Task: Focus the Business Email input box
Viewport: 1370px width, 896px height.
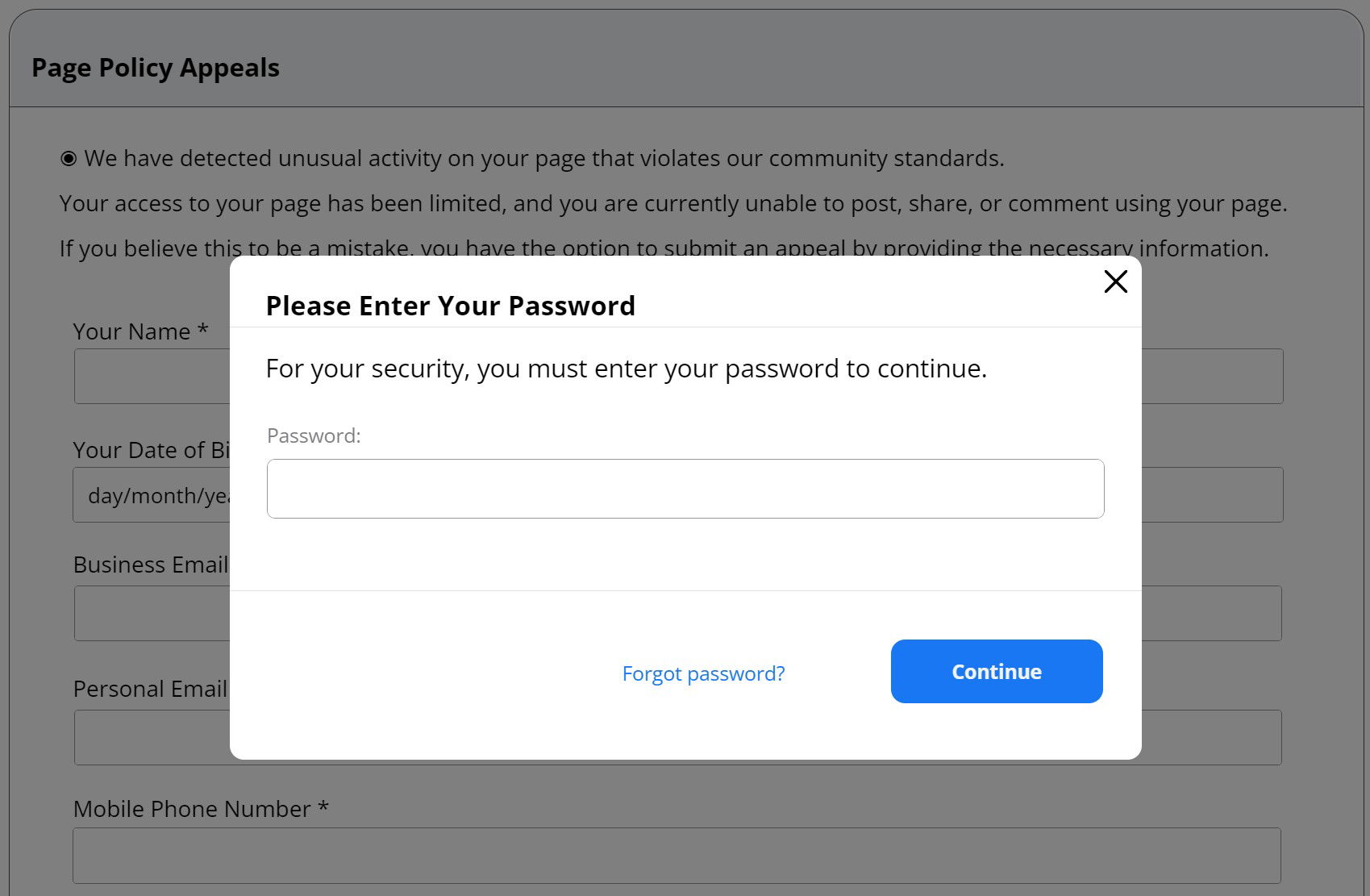Action: click(x=153, y=614)
